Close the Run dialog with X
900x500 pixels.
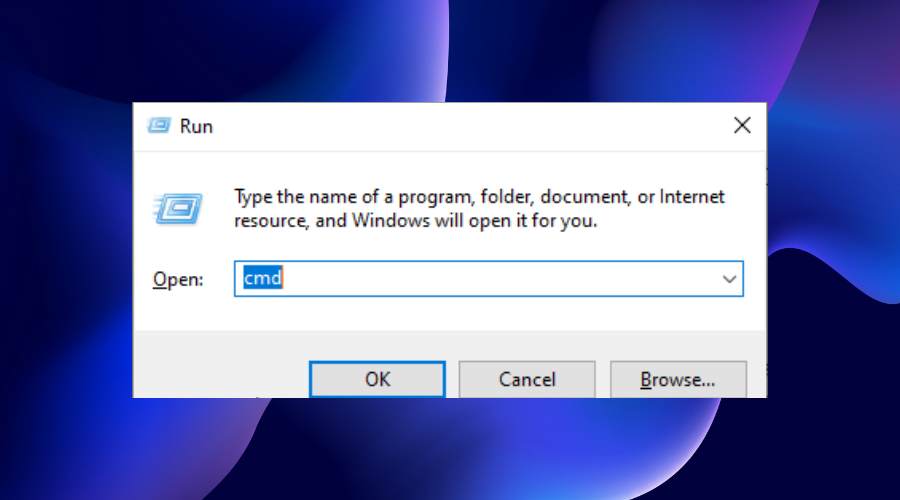[x=742, y=125]
